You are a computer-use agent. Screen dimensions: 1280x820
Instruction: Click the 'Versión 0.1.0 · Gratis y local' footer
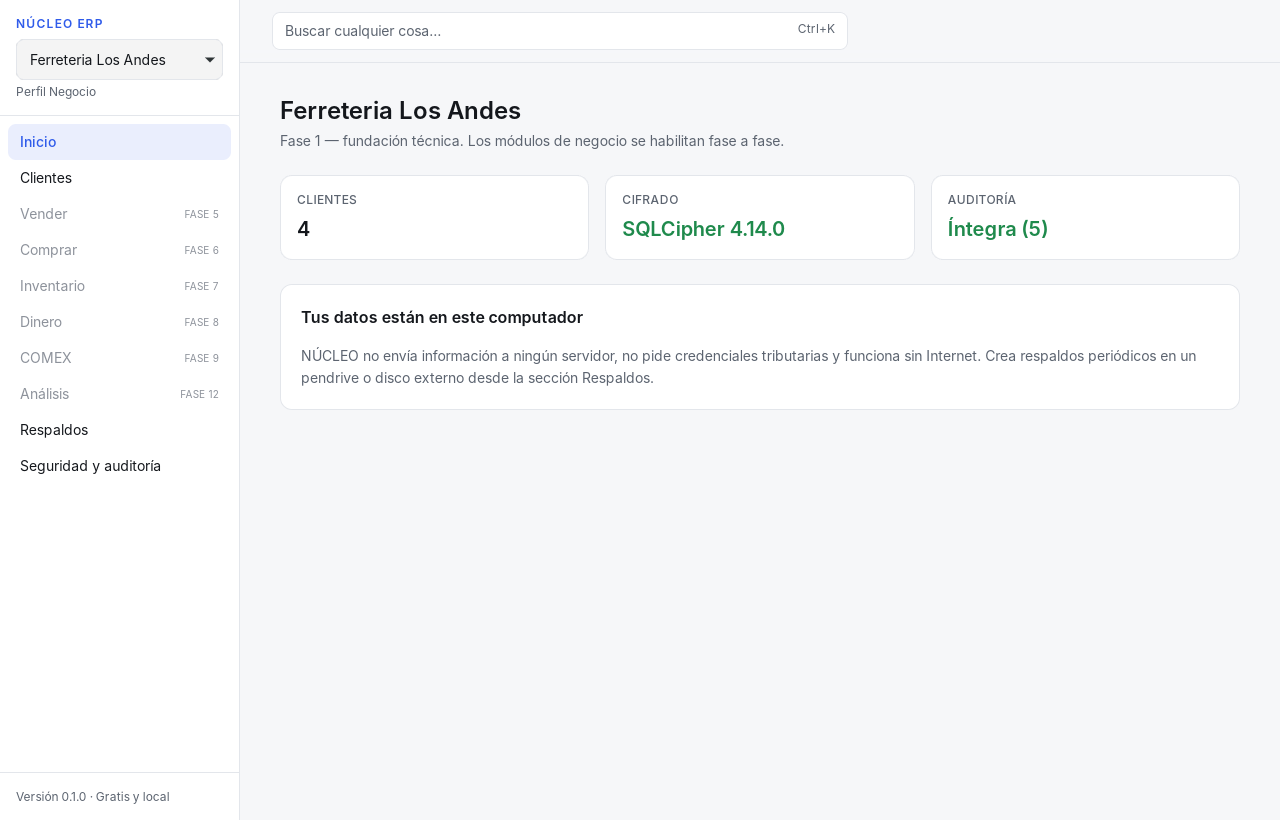93,797
